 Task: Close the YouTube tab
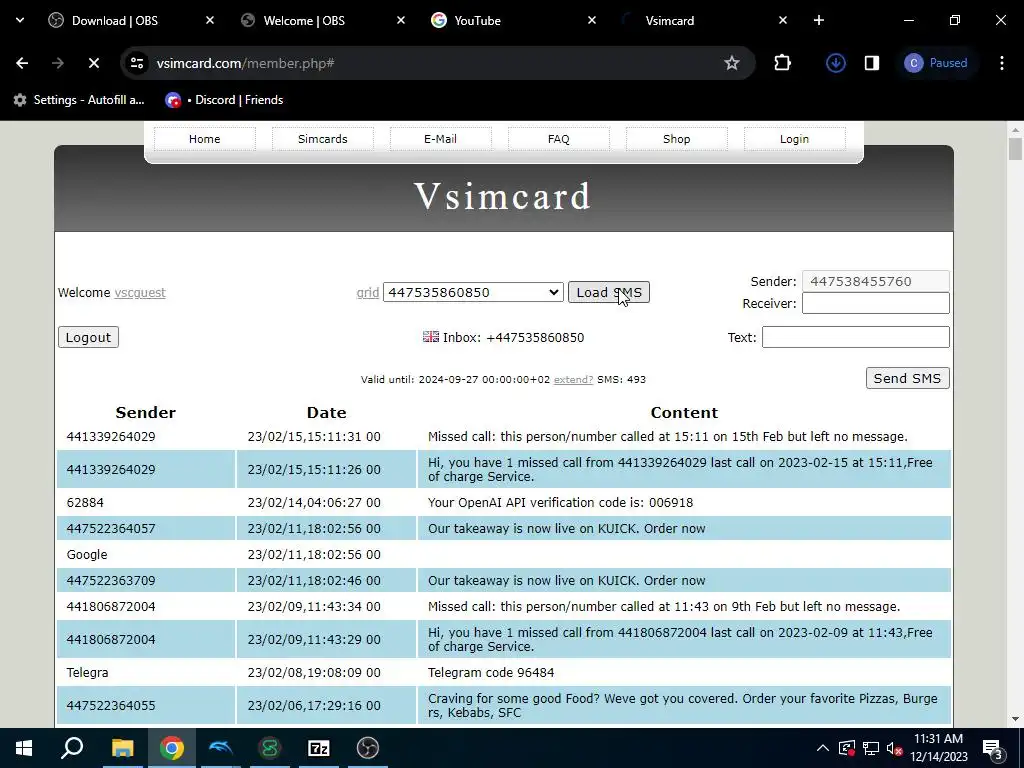pyautogui.click(x=592, y=20)
